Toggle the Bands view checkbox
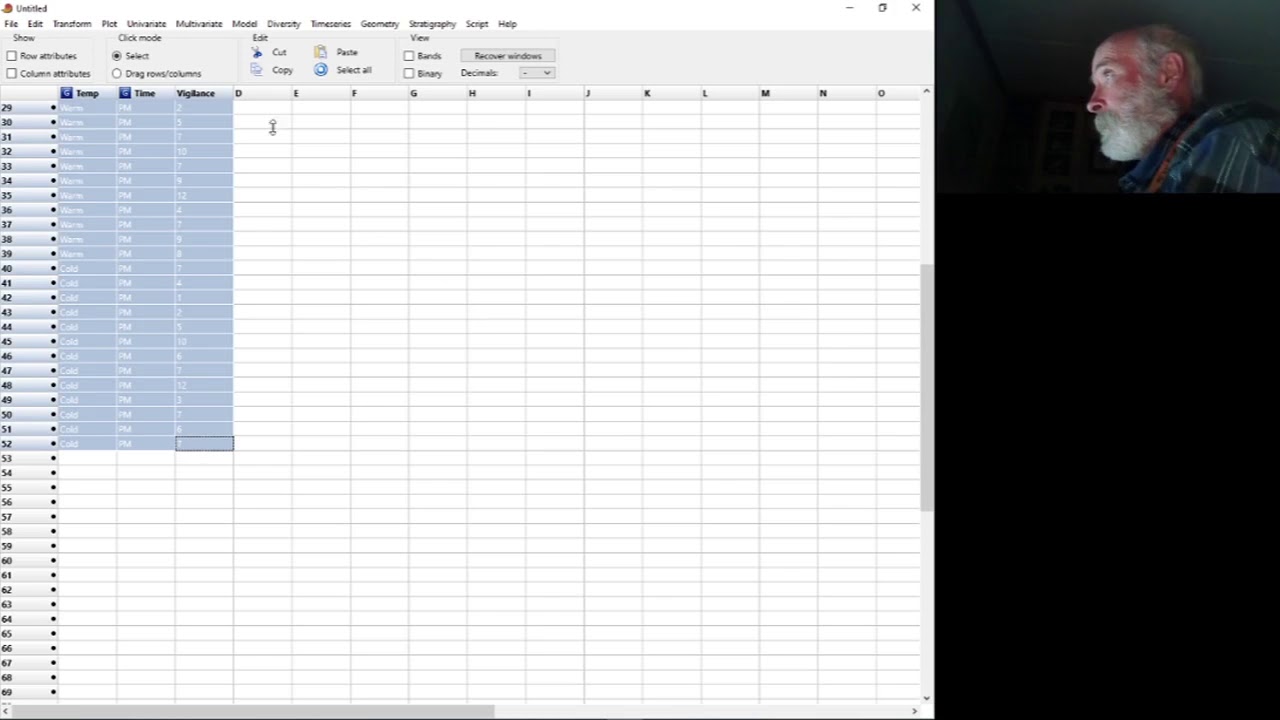 coord(409,56)
